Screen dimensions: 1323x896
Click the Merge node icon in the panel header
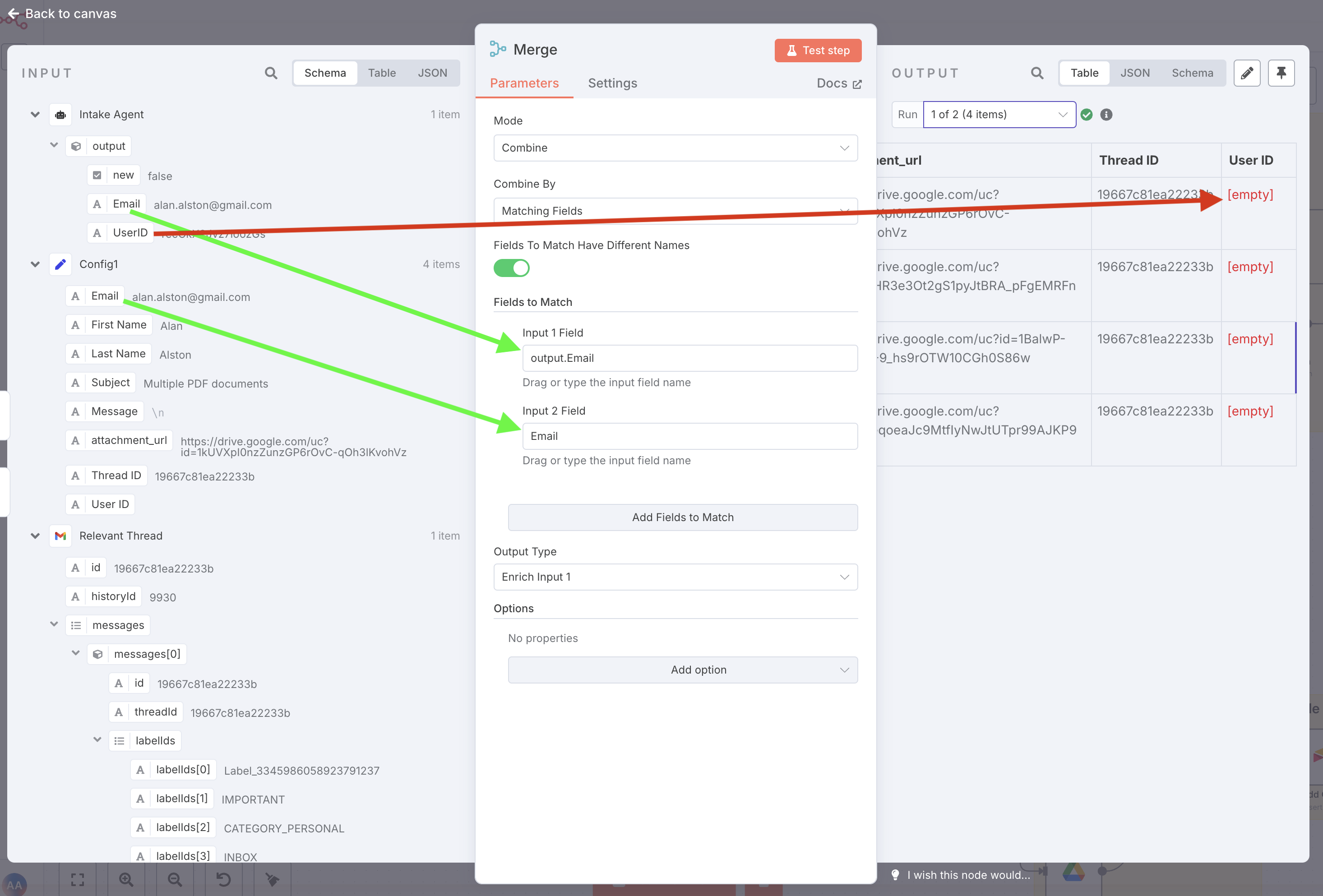[x=498, y=49]
